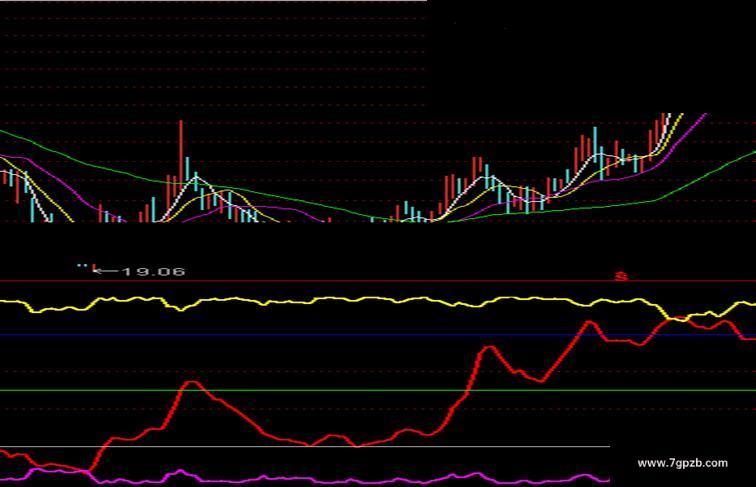Select the red S sell signal marker

[x=621, y=276]
